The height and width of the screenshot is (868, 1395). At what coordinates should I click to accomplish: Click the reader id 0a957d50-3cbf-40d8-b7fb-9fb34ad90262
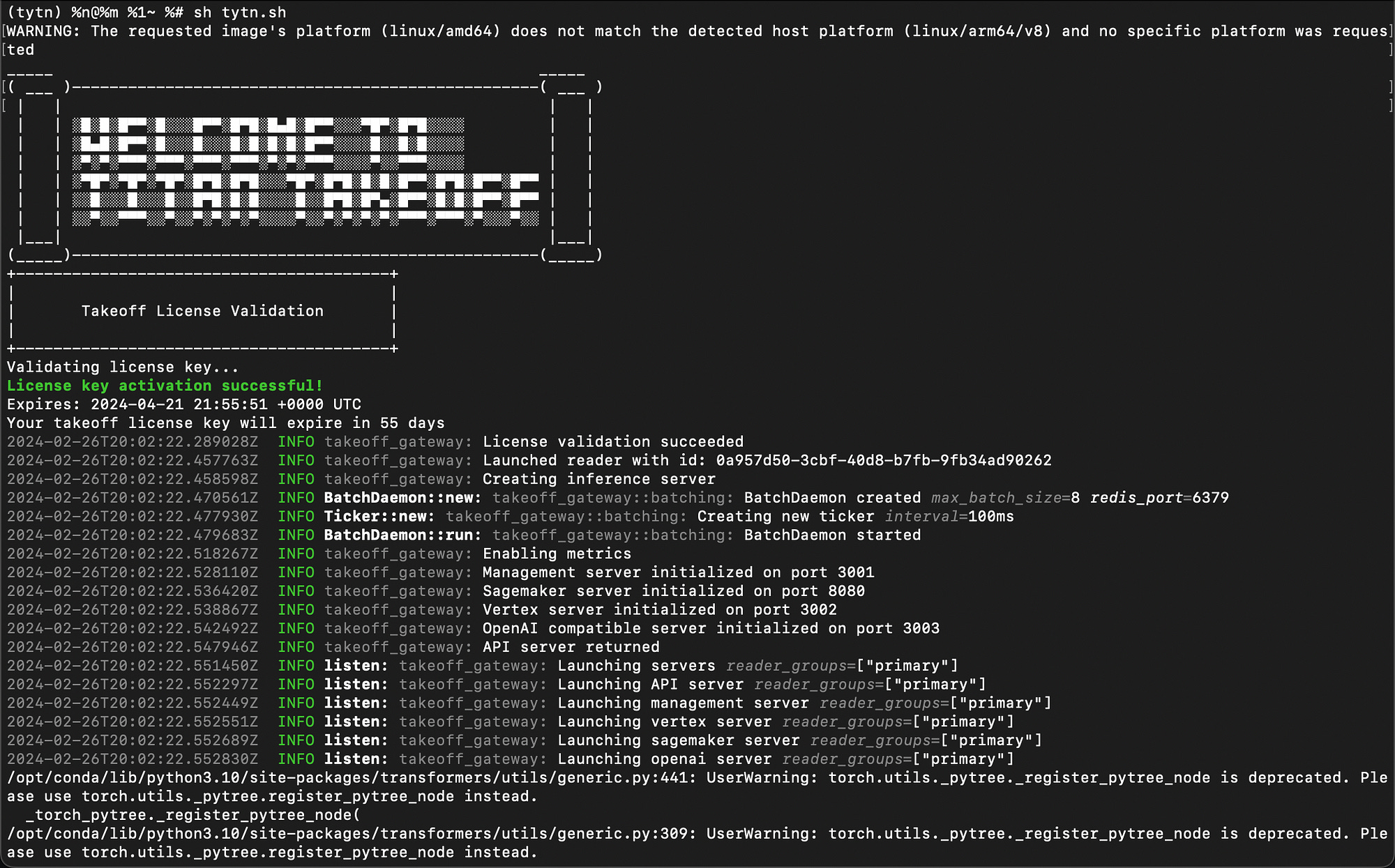pos(883,460)
